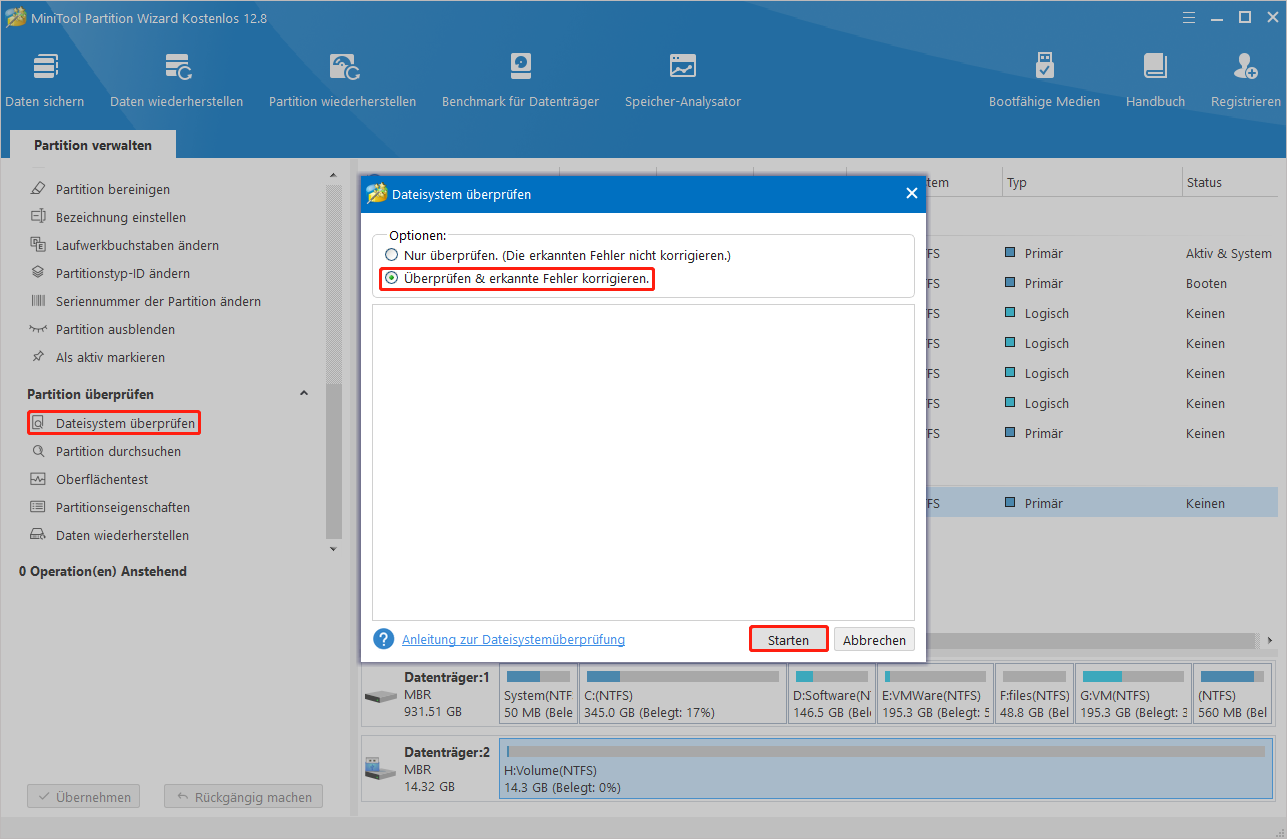1287x839 pixels.
Task: Click Dateisystem überprüfen in sidebar
Action: tap(113, 423)
